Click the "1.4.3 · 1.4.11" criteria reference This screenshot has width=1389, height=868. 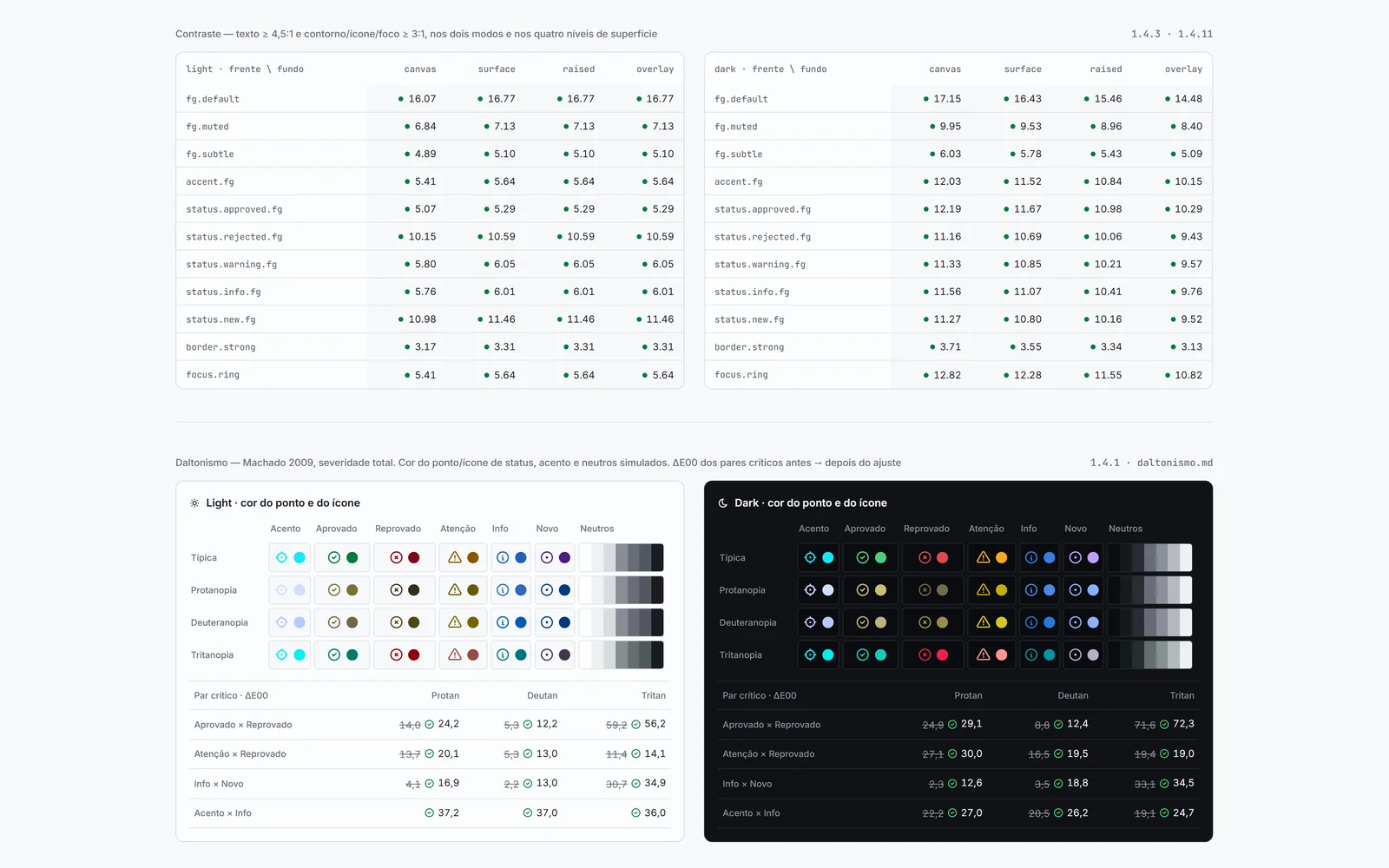[1172, 34]
